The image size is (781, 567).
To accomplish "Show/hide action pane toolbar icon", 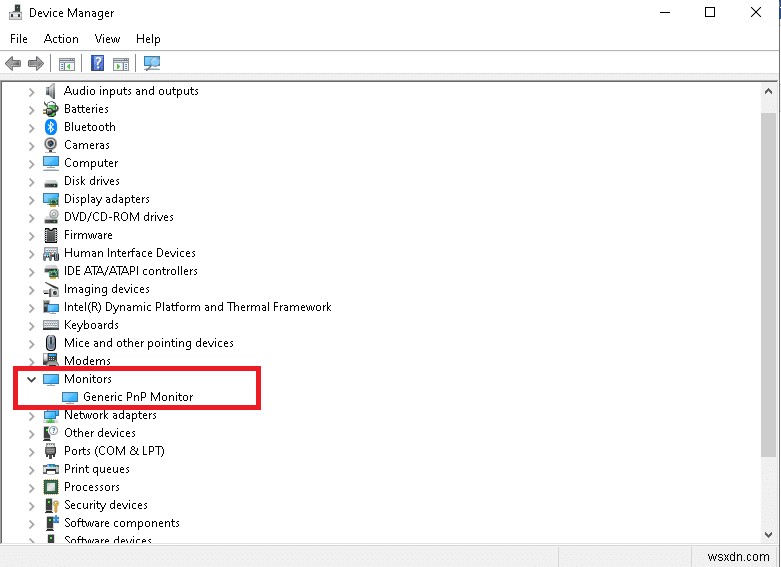I will point(121,64).
